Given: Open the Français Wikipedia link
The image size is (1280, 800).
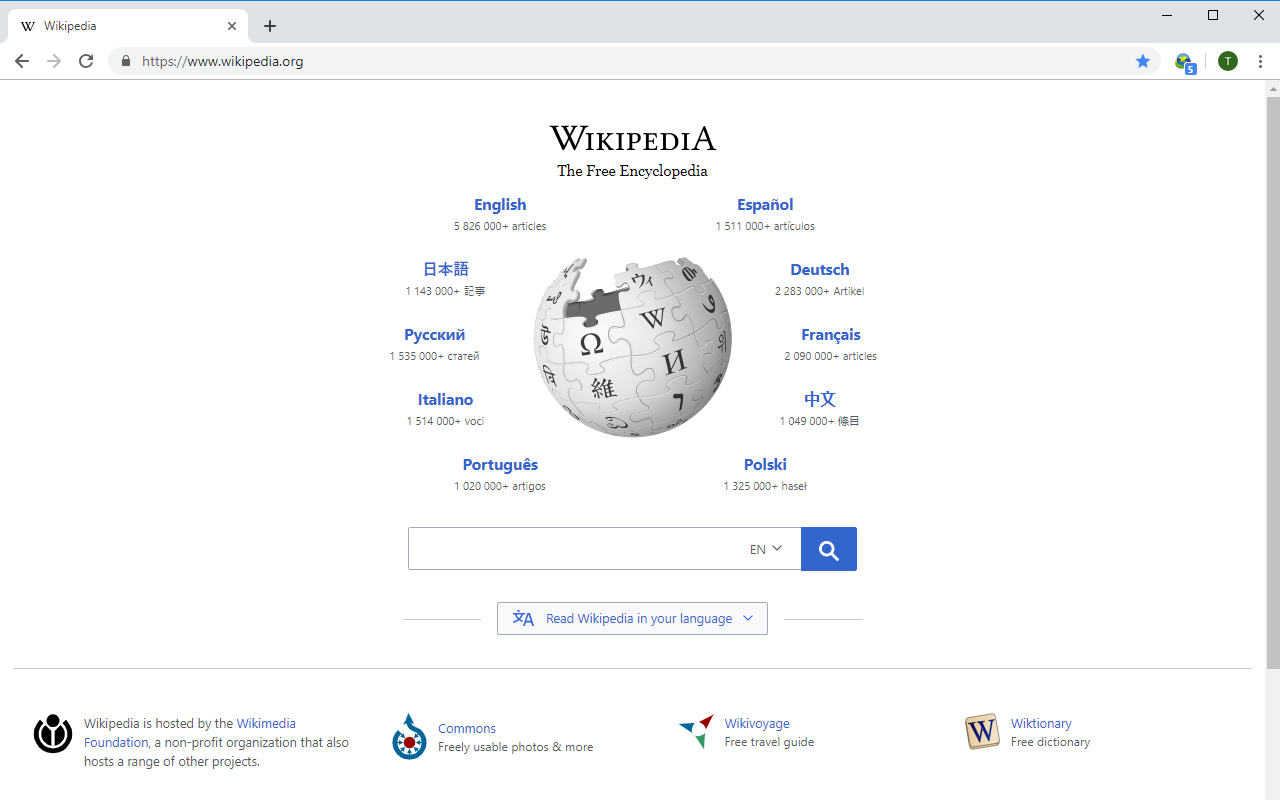Looking at the screenshot, I should point(831,334).
